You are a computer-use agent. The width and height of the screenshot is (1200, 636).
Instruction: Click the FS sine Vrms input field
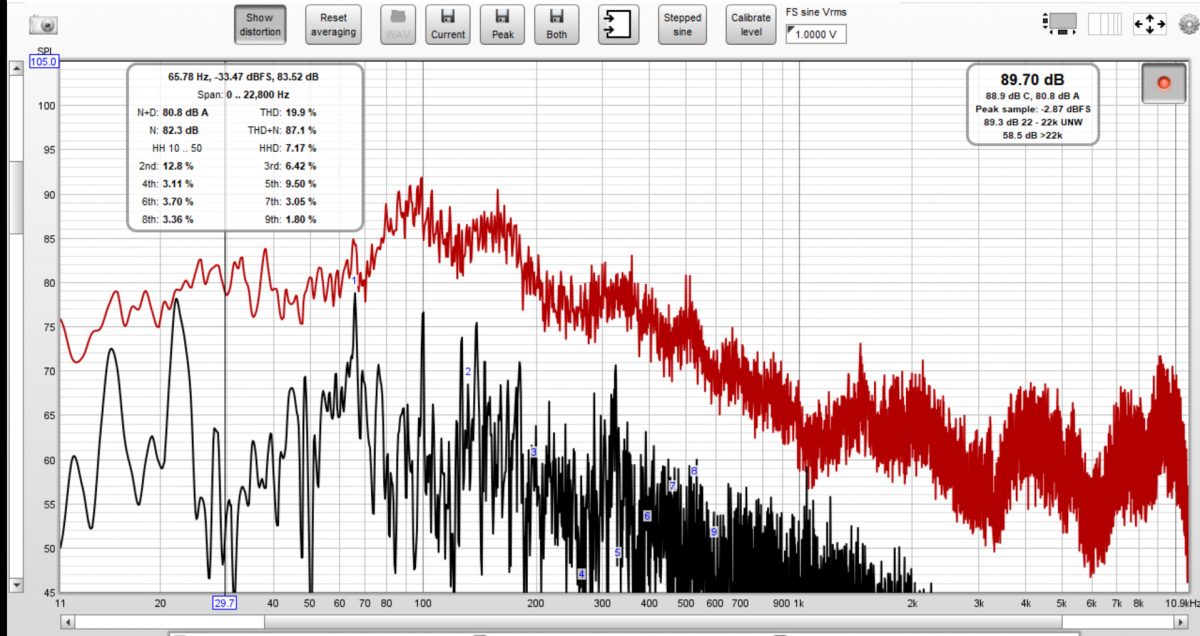click(x=817, y=34)
